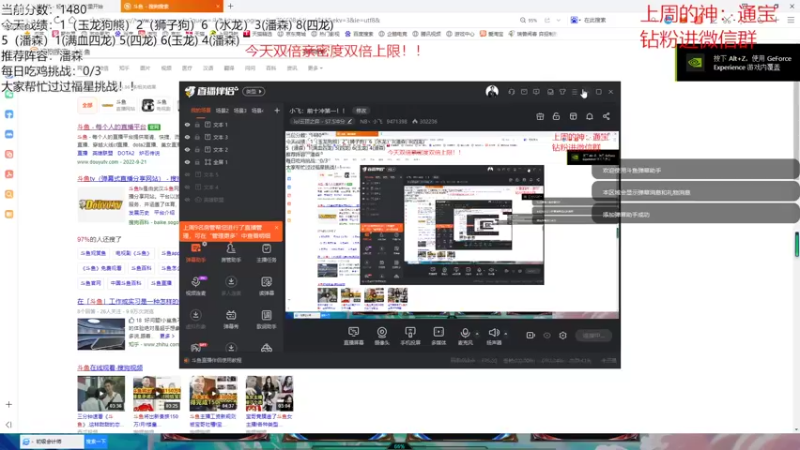Toggle visibility of layer 全屏 1
800x450 pixels.
(187, 162)
